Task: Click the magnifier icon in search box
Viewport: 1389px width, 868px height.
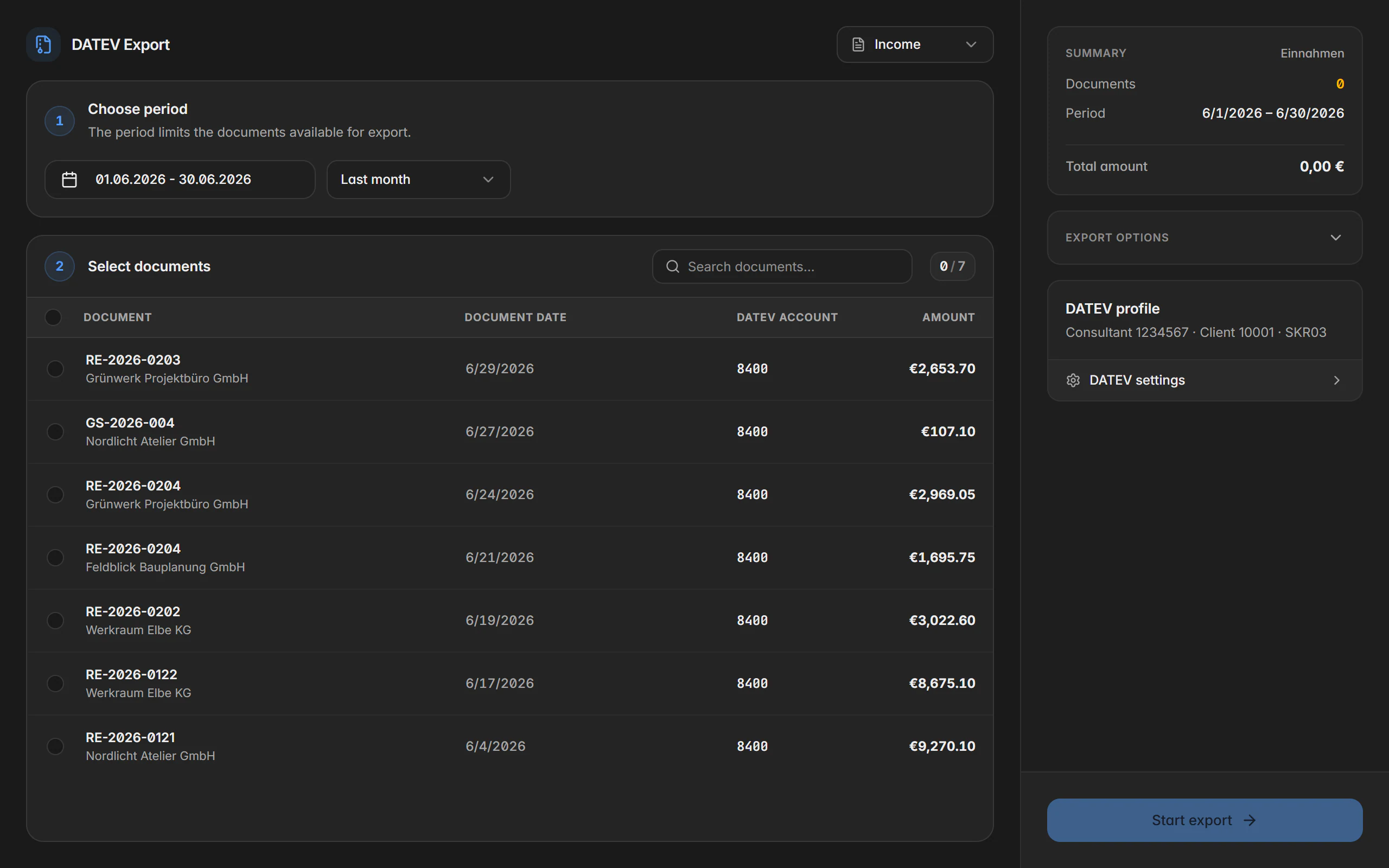Action: [x=673, y=266]
